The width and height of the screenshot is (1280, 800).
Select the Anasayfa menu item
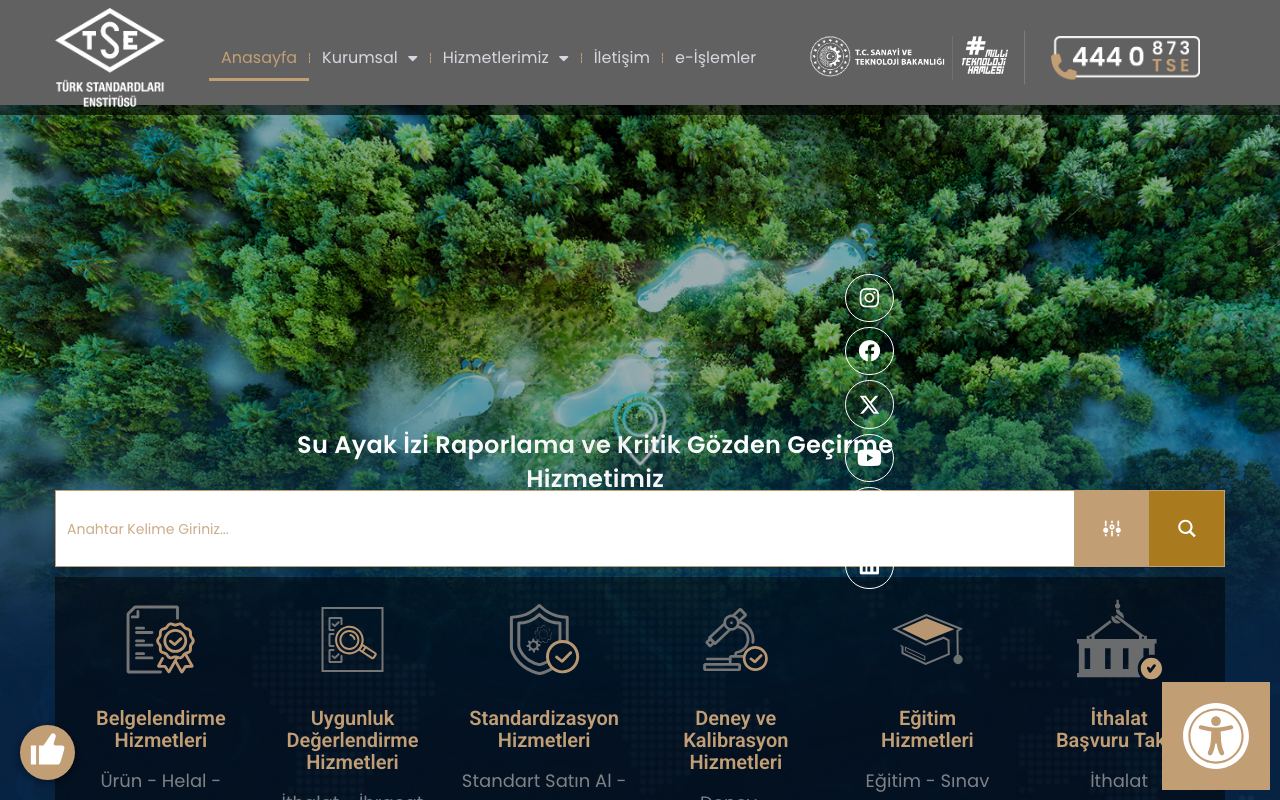[259, 58]
